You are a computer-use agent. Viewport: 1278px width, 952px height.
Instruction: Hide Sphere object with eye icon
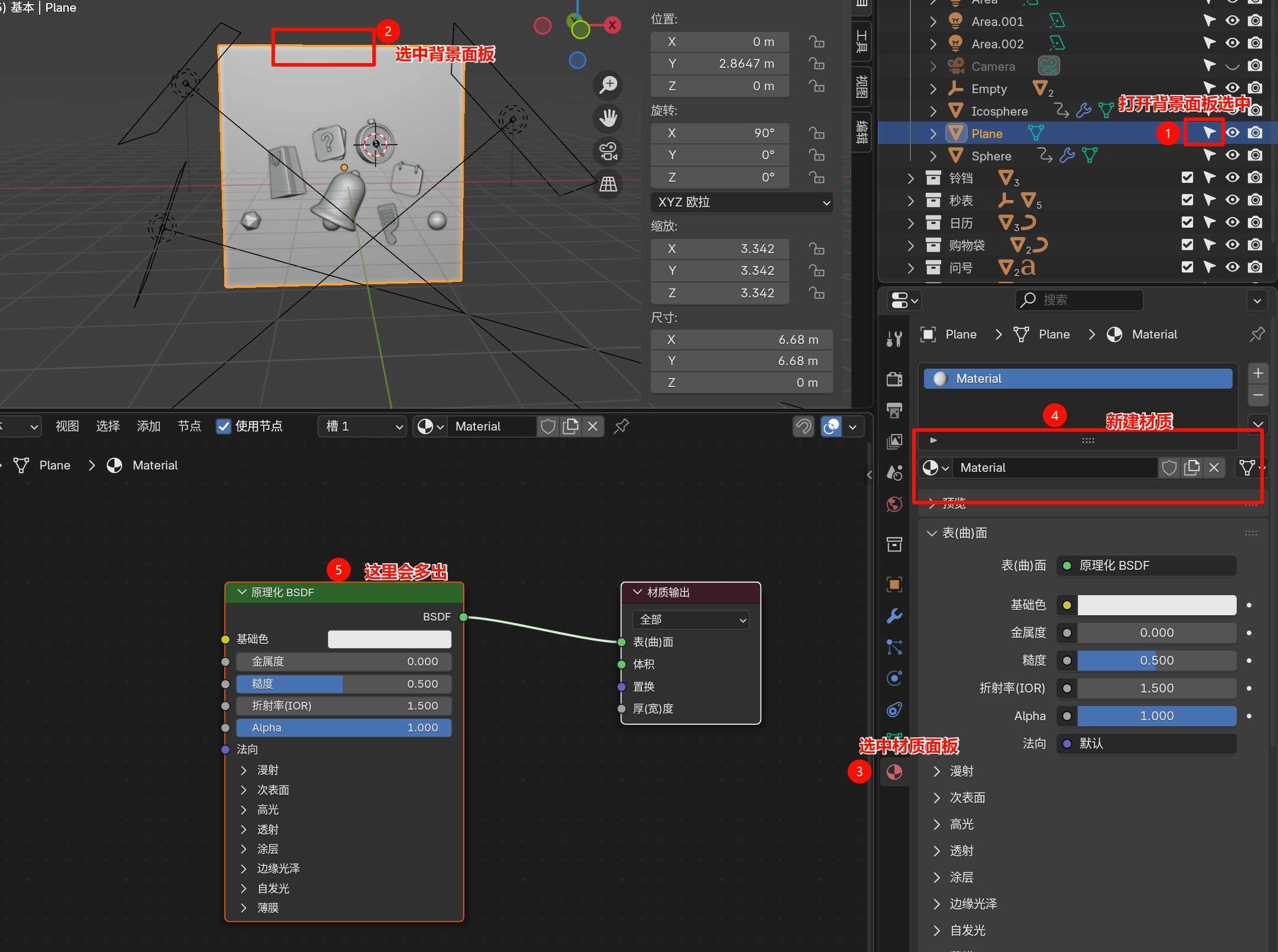click(x=1233, y=155)
